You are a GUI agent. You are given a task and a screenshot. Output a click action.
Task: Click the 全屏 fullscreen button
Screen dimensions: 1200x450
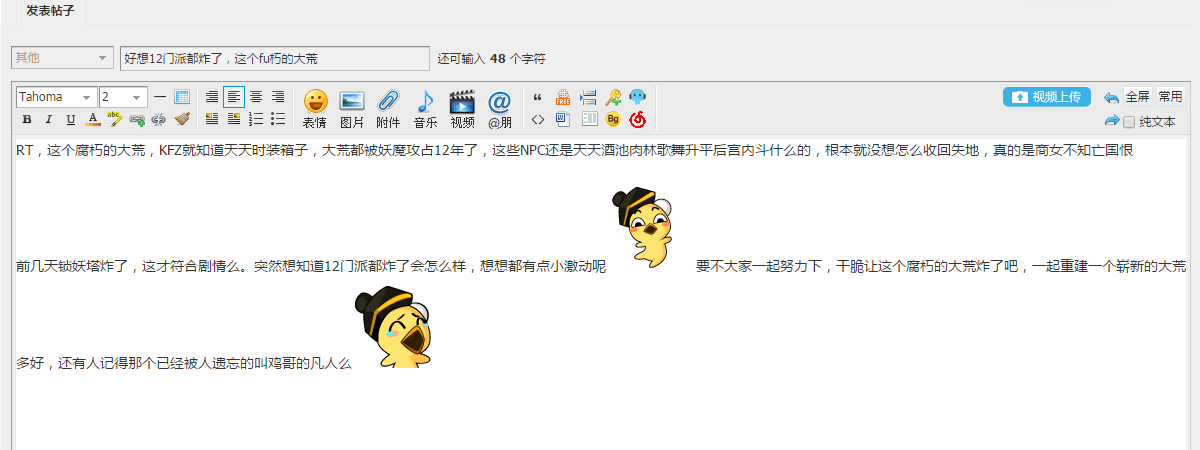(x=1137, y=97)
